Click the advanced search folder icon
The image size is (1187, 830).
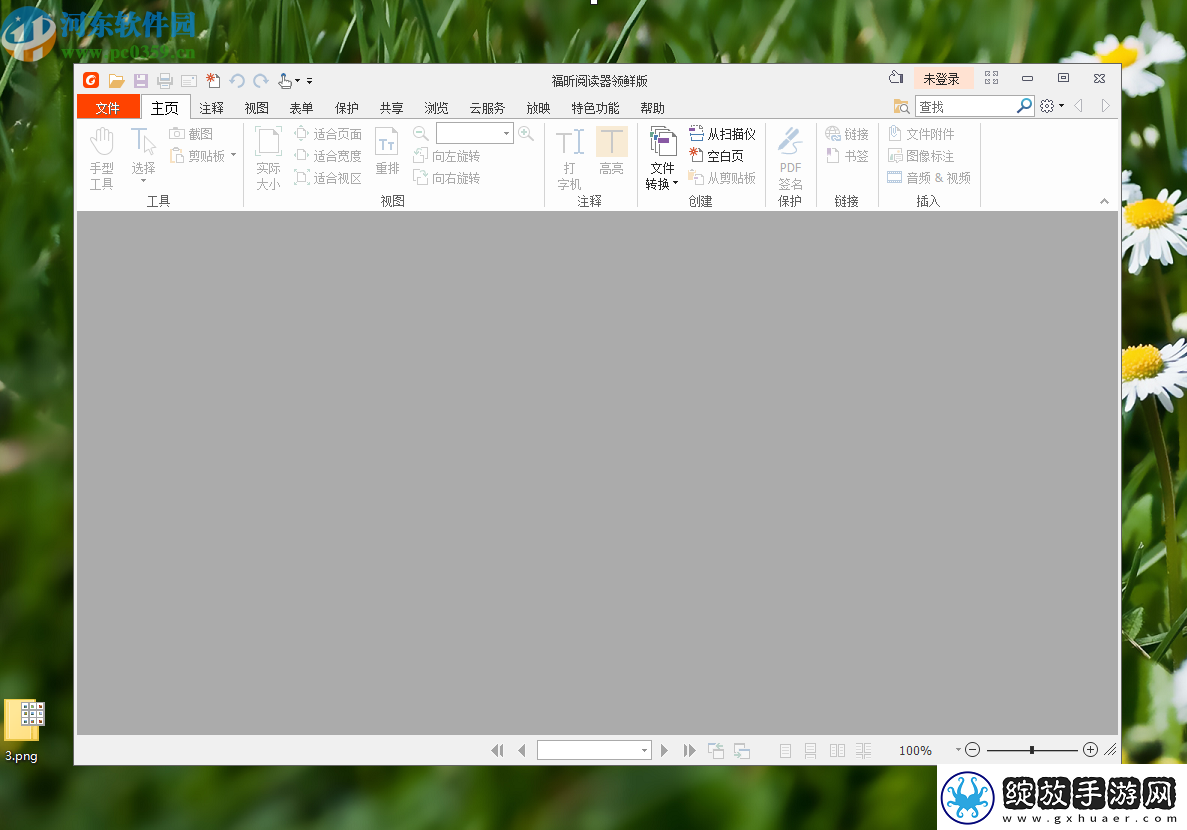(902, 107)
